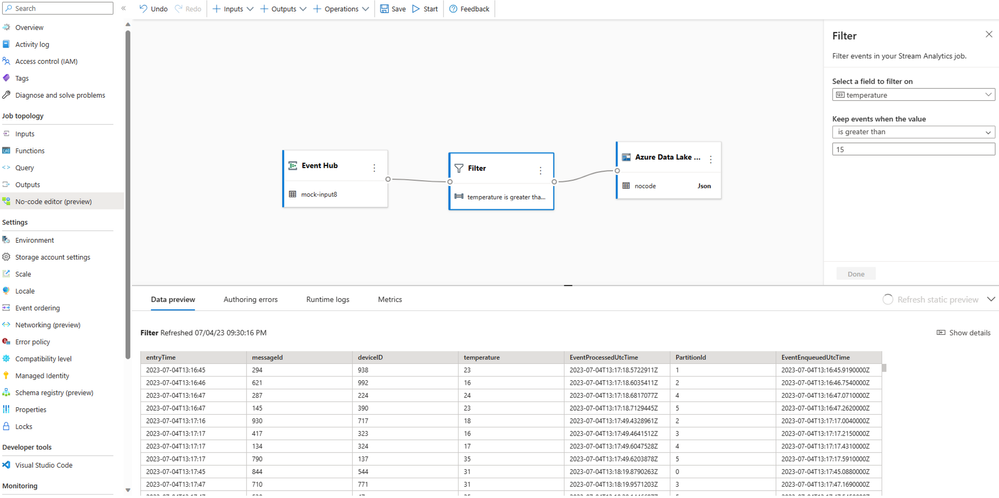
Task: Open Functions under Job topology
Action: coord(30,151)
